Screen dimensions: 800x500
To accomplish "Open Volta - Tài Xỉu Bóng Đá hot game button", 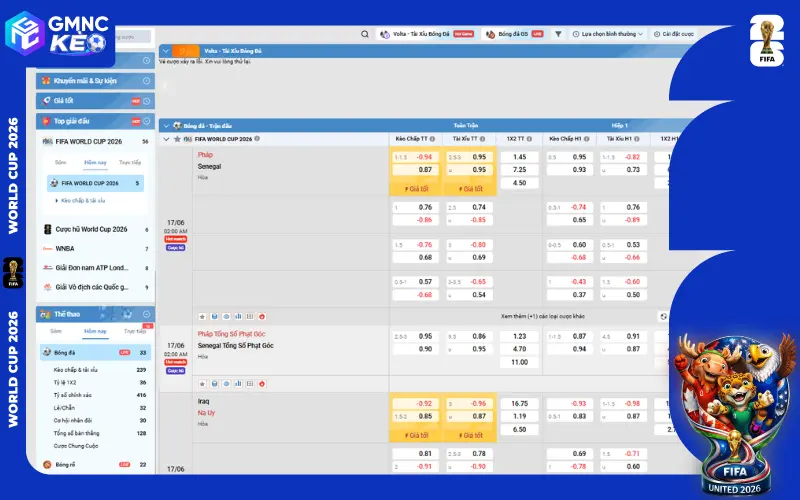I will pos(427,34).
